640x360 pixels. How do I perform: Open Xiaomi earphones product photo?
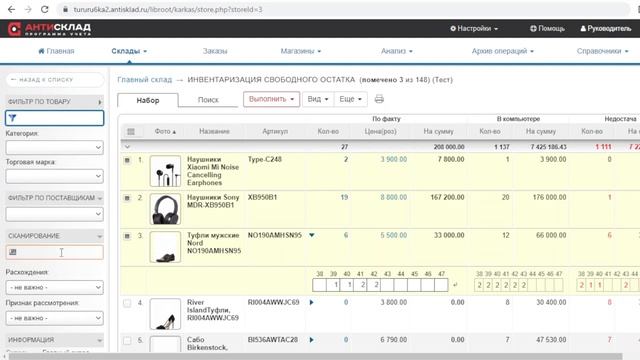165,171
